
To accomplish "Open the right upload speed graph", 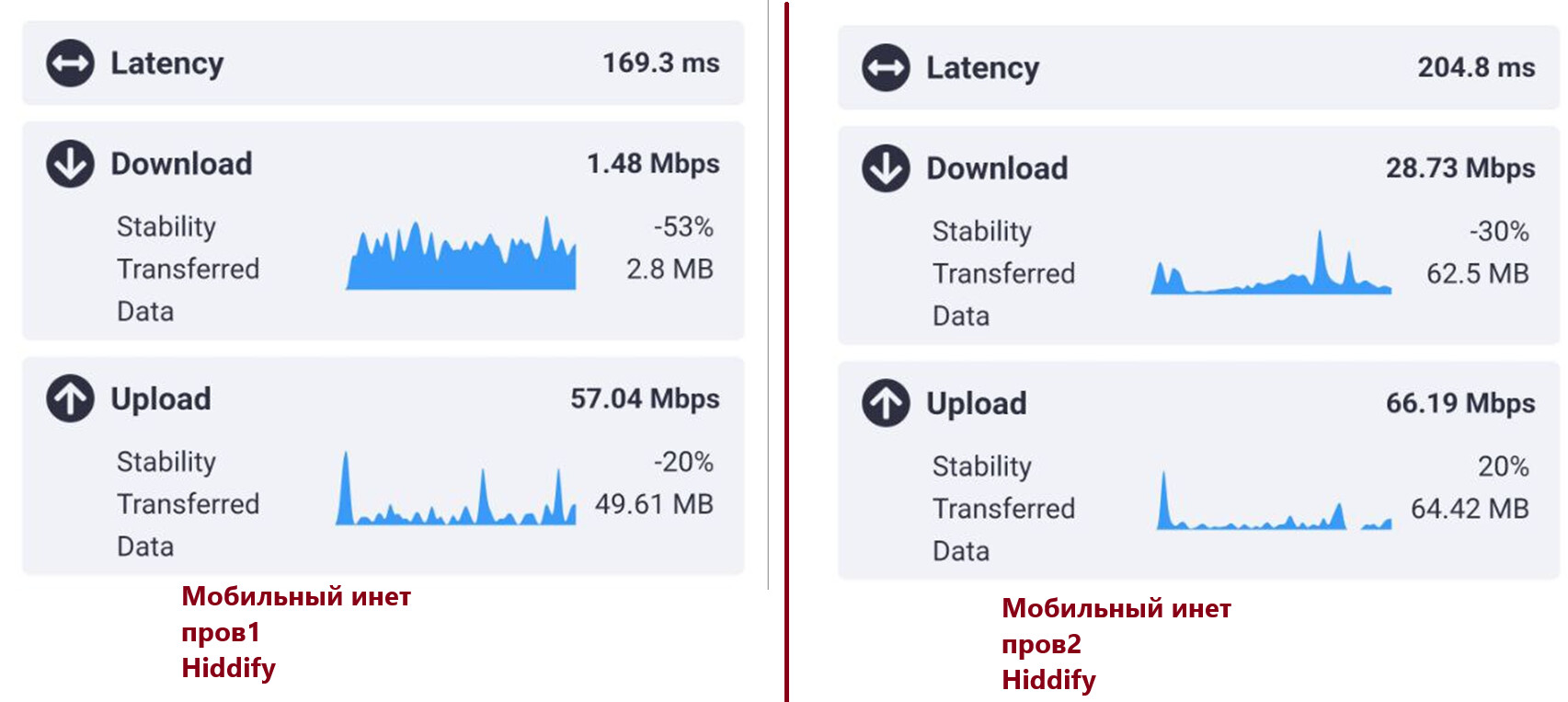I will 1275,501.
